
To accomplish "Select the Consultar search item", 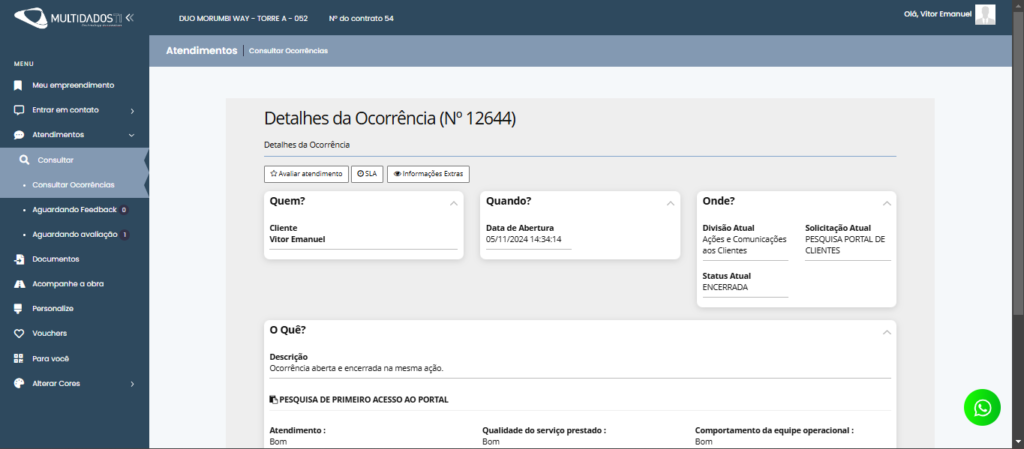I will [x=55, y=160].
